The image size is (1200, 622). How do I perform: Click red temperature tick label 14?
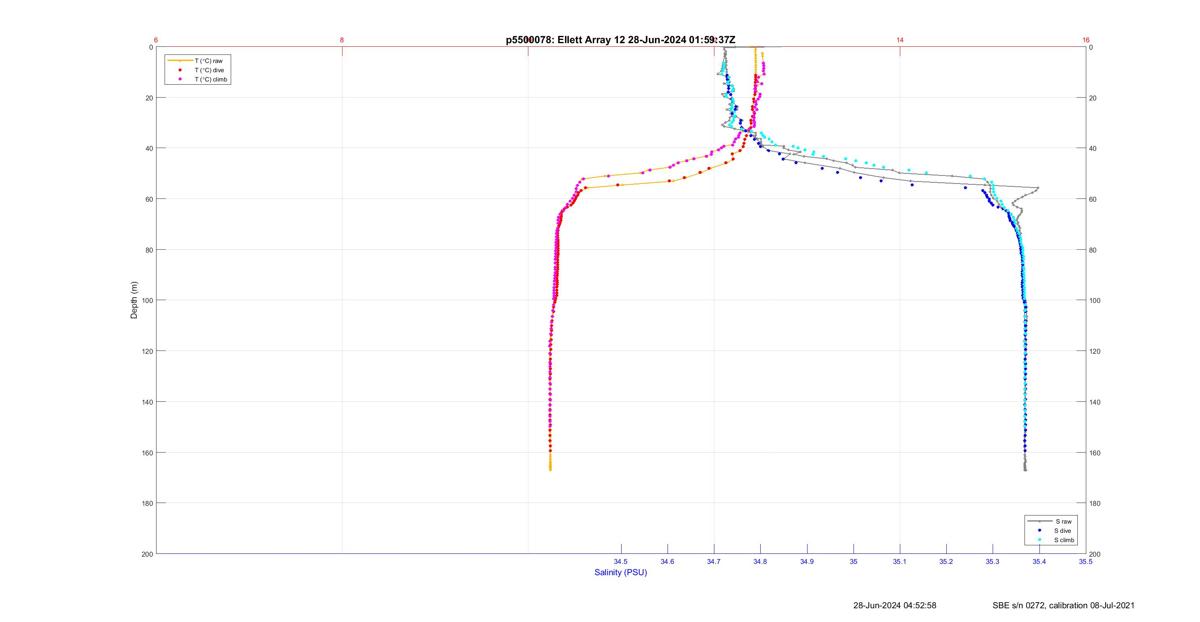click(x=900, y=40)
